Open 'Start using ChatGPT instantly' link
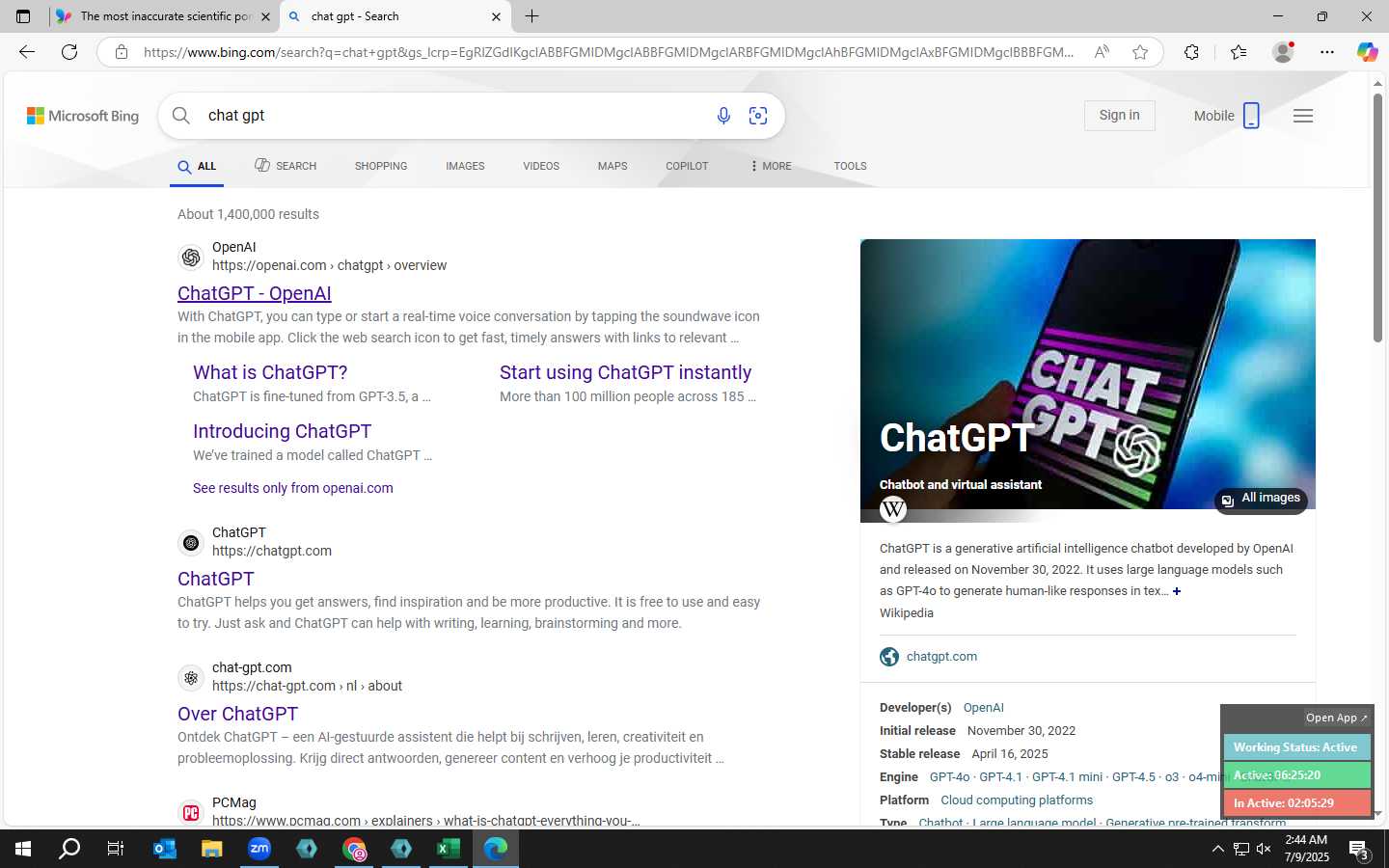This screenshot has height=868, width=1389. [x=625, y=372]
